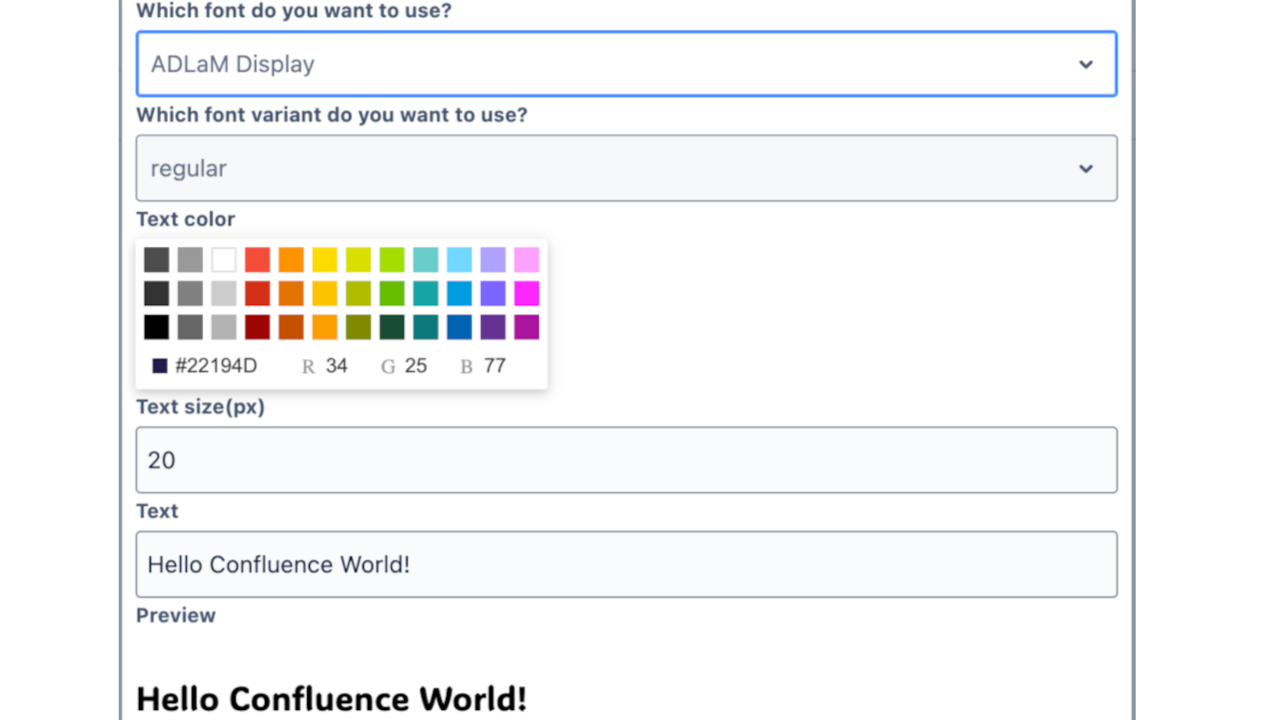Screen dimensions: 1265x720
Task: Pick the light sky blue swatch
Action: click(459, 260)
